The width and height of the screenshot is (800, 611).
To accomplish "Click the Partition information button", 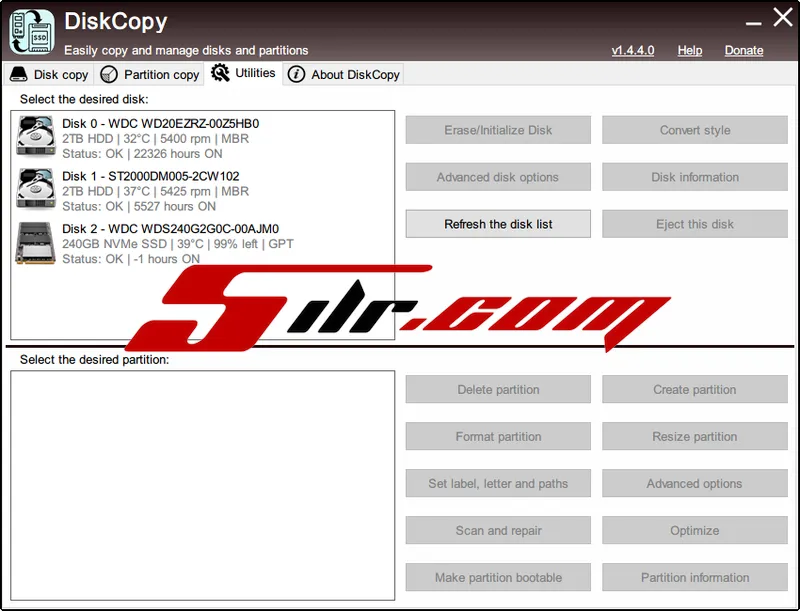I will click(x=695, y=577).
